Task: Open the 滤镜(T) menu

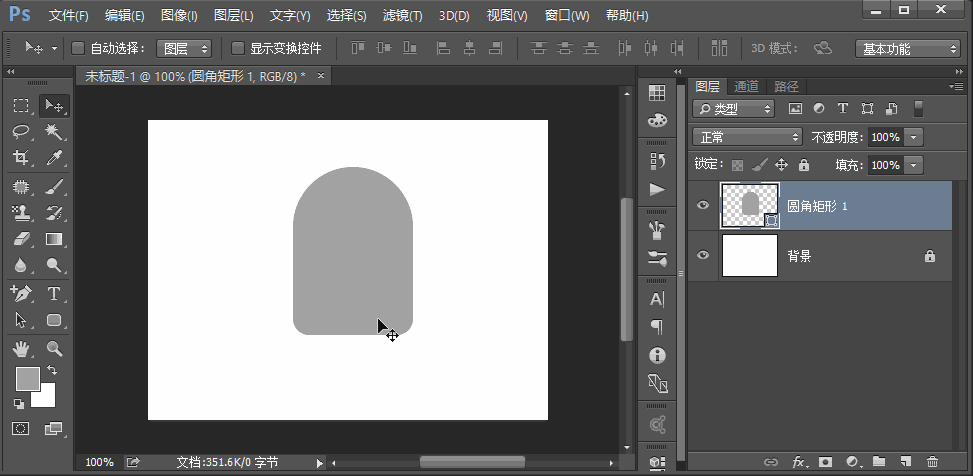Action: coord(402,16)
